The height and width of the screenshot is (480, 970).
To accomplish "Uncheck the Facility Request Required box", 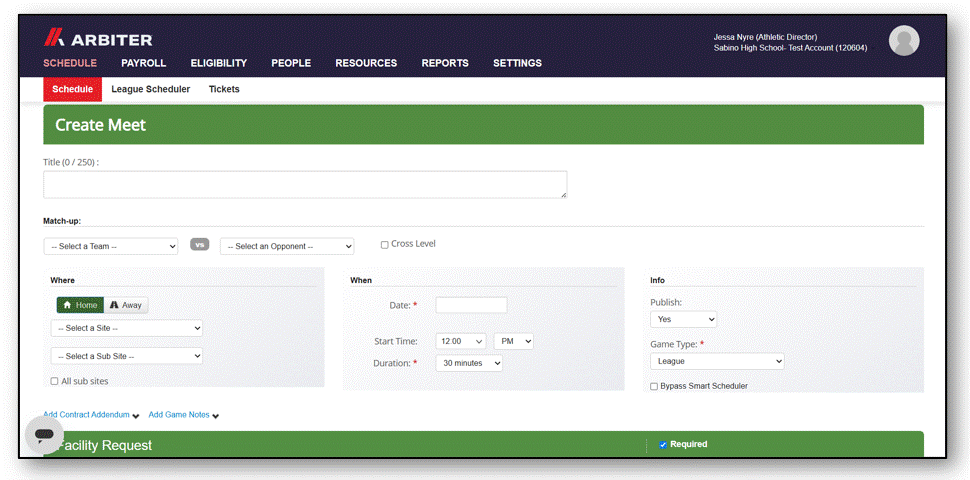I will click(x=663, y=445).
